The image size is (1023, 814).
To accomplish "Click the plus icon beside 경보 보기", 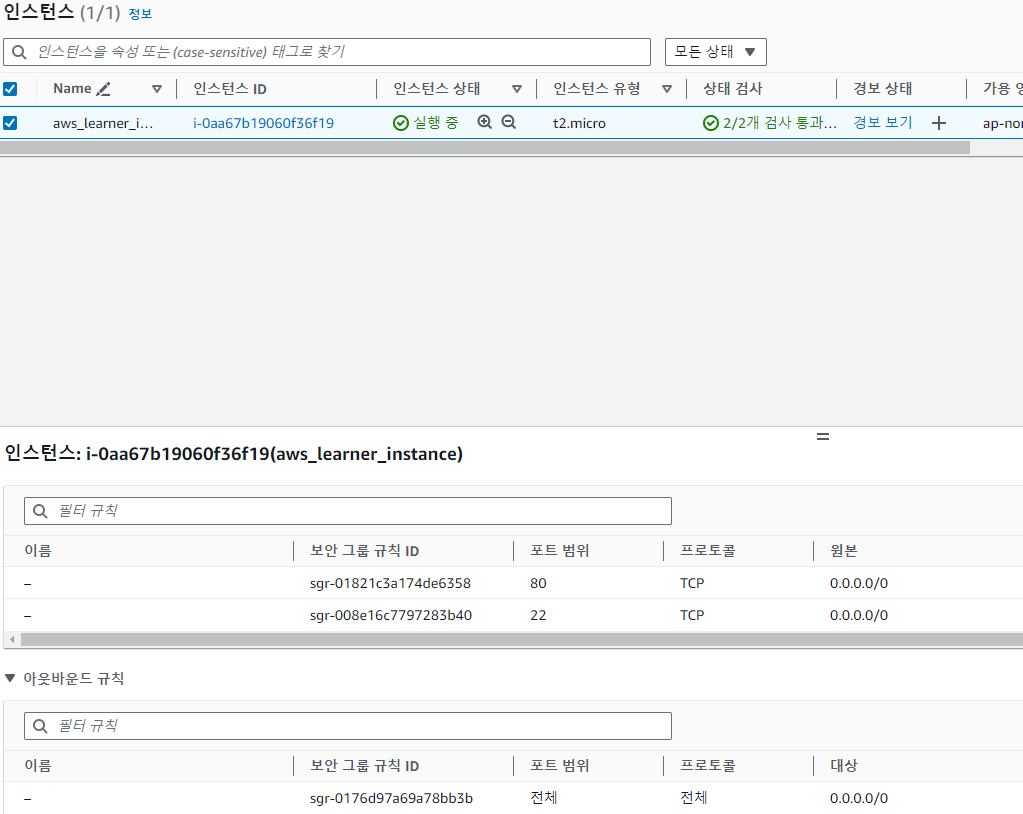I will click(x=938, y=123).
